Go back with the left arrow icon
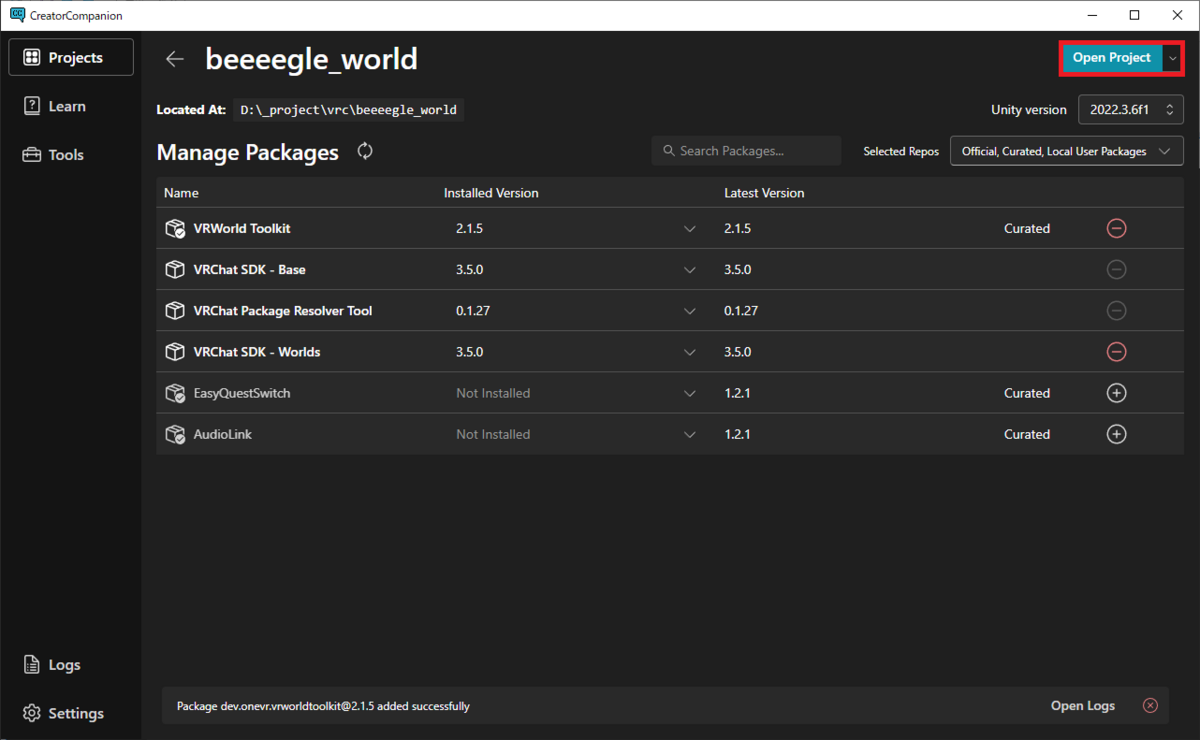 pyautogui.click(x=175, y=59)
